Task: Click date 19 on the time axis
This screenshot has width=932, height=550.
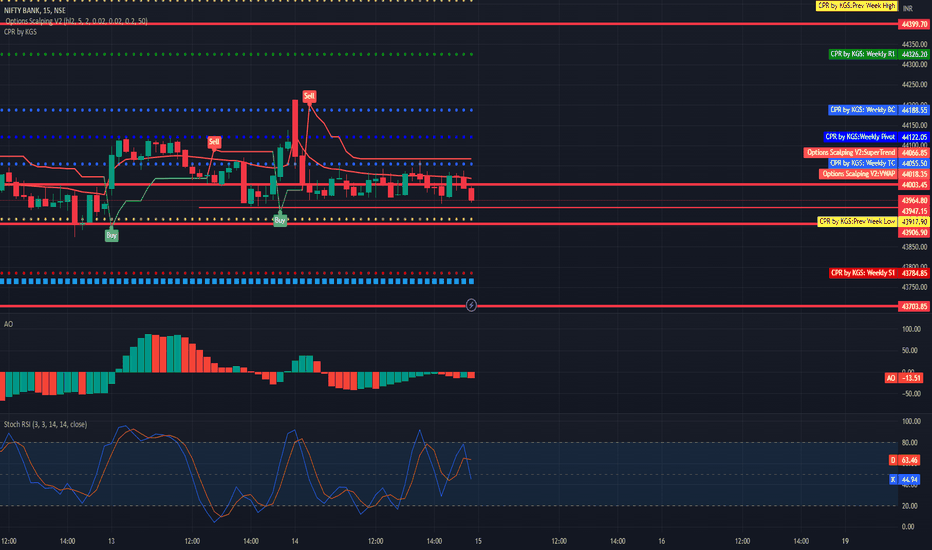Action: pos(845,541)
